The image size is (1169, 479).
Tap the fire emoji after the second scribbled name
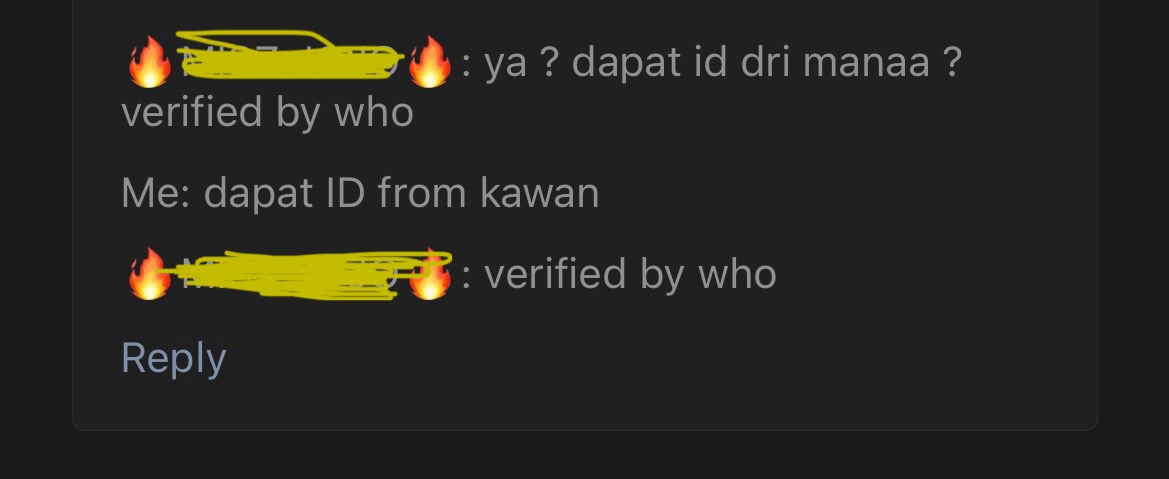[429, 274]
